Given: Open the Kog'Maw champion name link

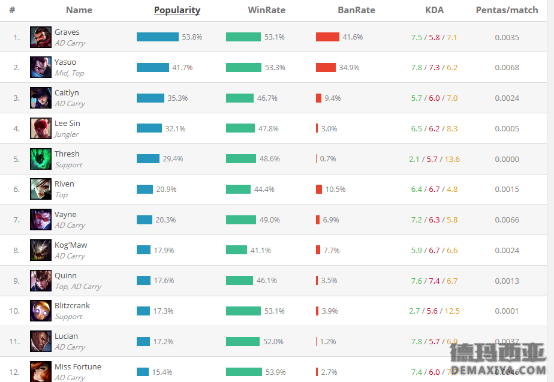Looking at the screenshot, I should coord(71,245).
